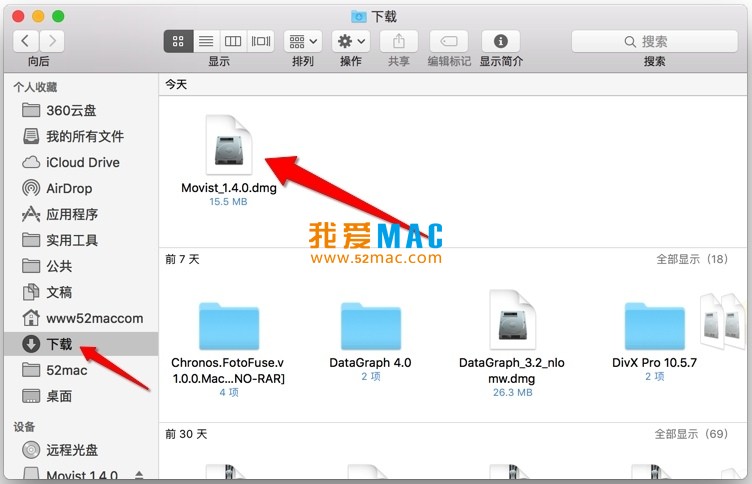
Task: Click the Share toolbar button
Action: tap(399, 41)
